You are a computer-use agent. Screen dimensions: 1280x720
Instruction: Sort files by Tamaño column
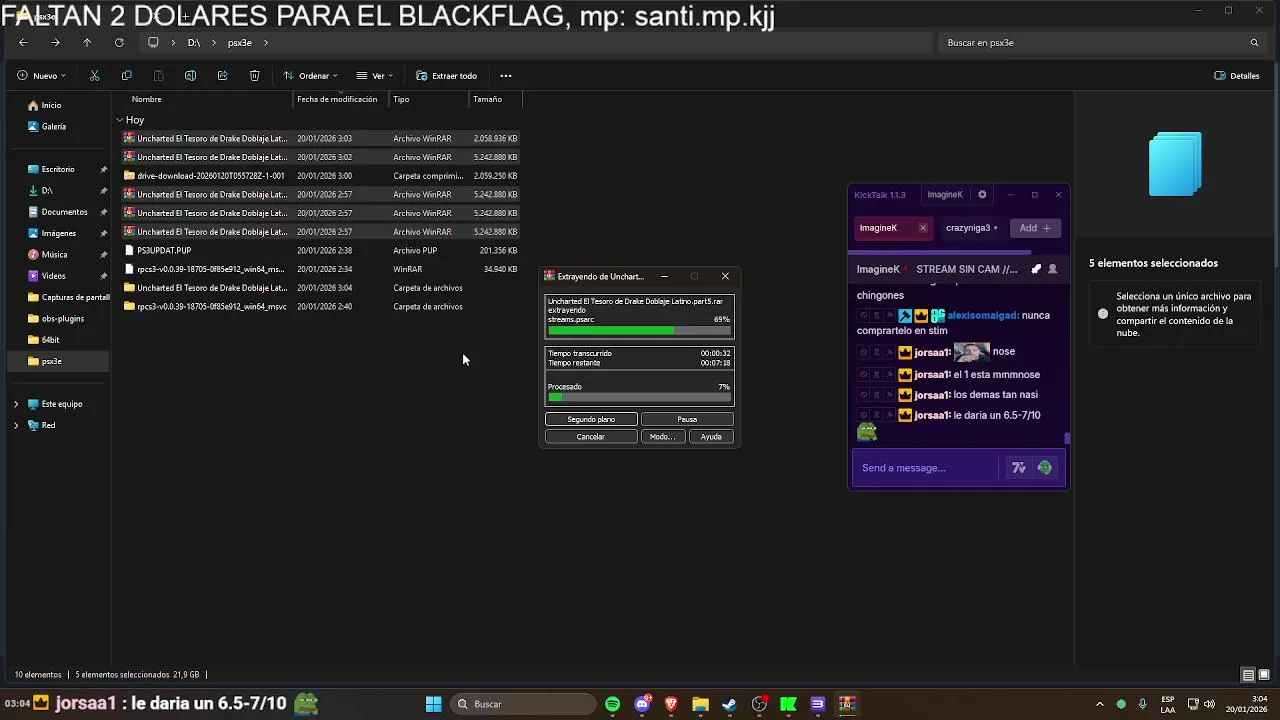[x=488, y=99]
